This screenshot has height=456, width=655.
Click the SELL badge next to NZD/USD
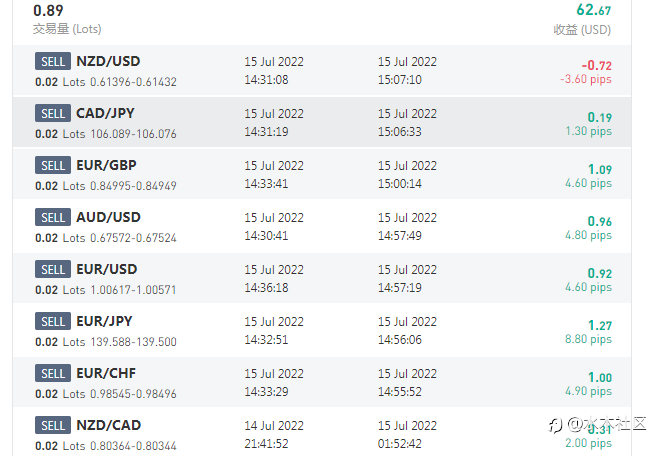(52, 61)
